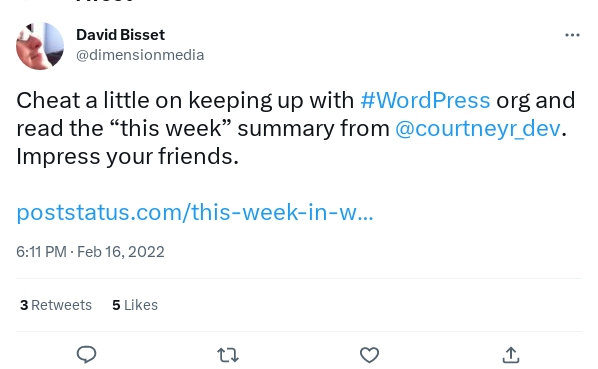Screen dimensions: 598x369
Task: Click the word "summary" in the tweet
Action: (286, 129)
